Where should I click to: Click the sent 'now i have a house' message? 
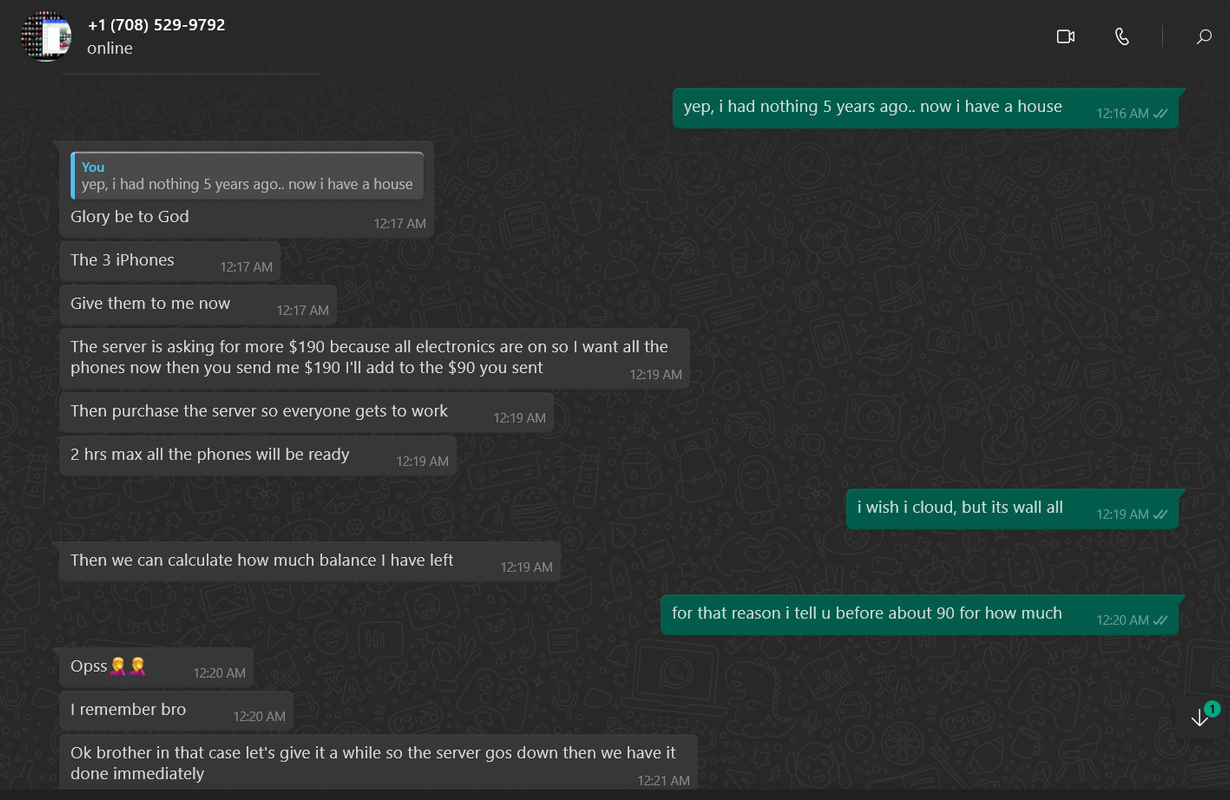click(x=925, y=107)
